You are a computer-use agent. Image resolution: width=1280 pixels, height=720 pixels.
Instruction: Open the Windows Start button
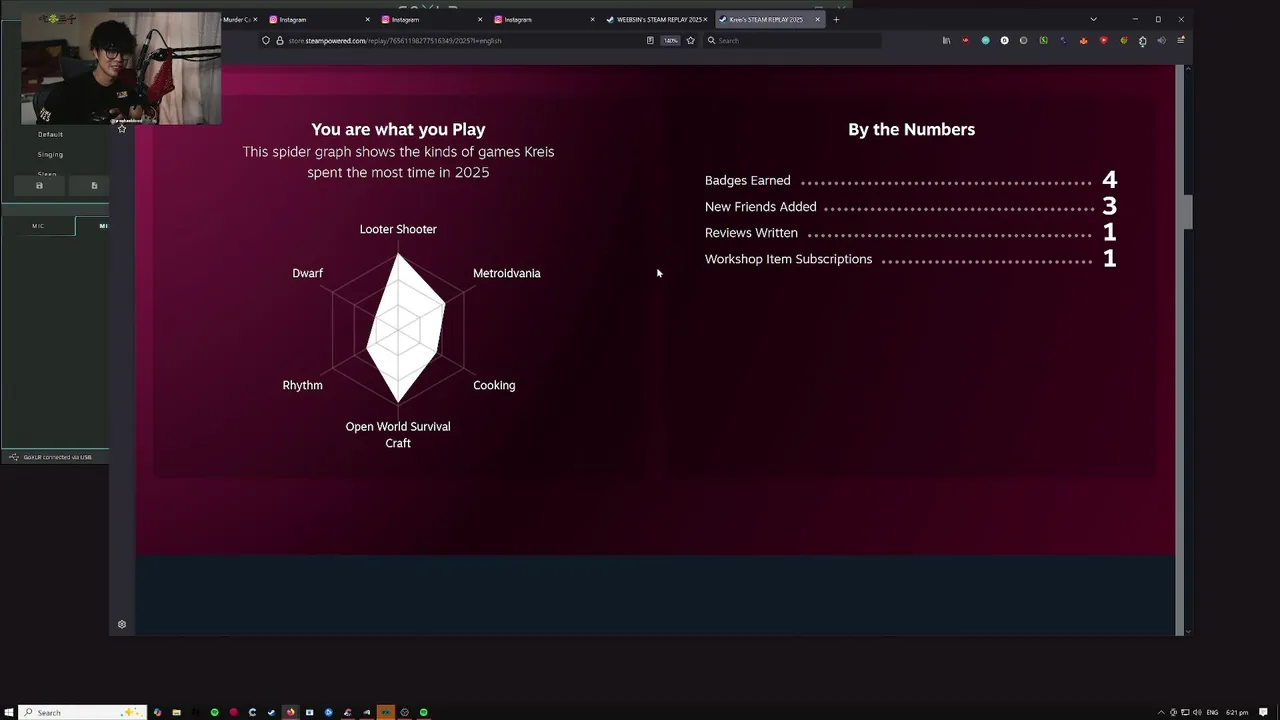pyautogui.click(x=10, y=712)
